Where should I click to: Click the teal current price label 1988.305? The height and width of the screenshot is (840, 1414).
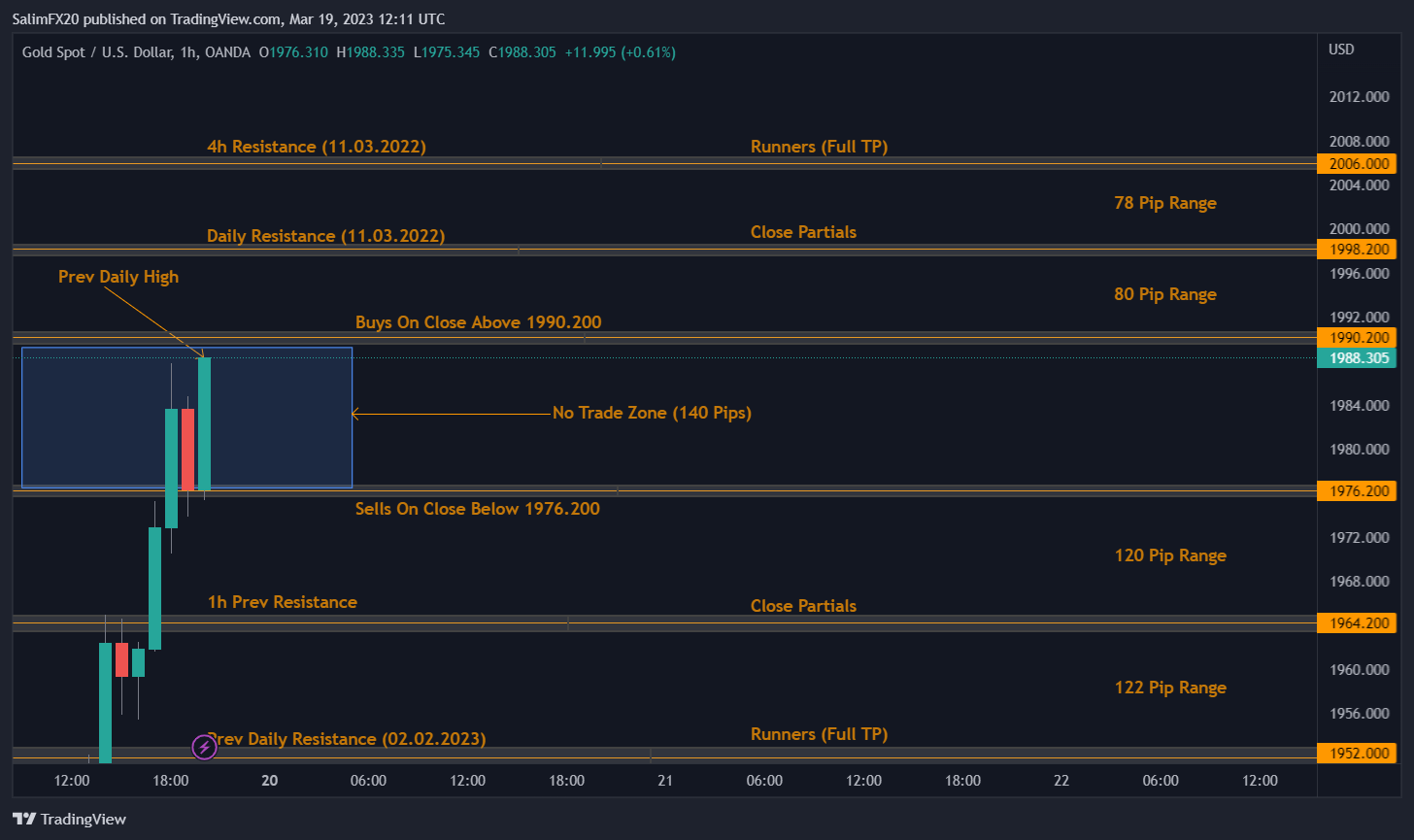1356,357
